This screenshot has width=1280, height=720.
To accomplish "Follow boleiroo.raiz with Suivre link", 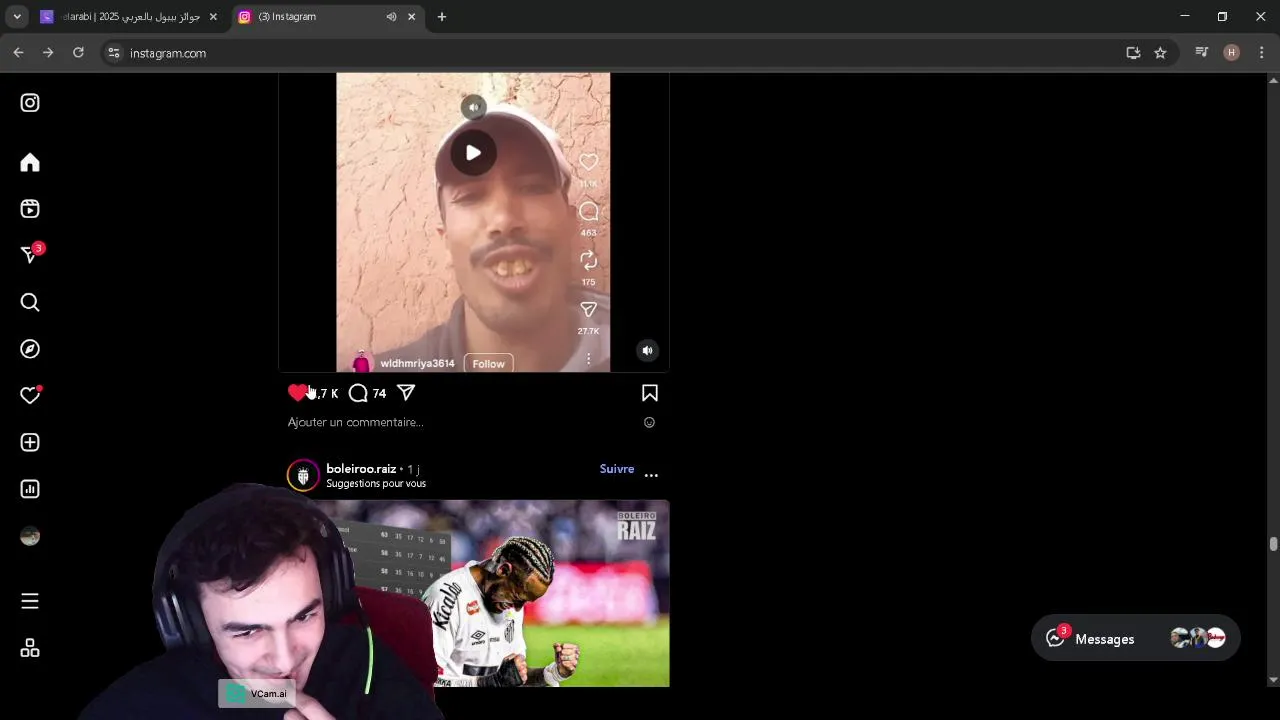I will click(617, 469).
